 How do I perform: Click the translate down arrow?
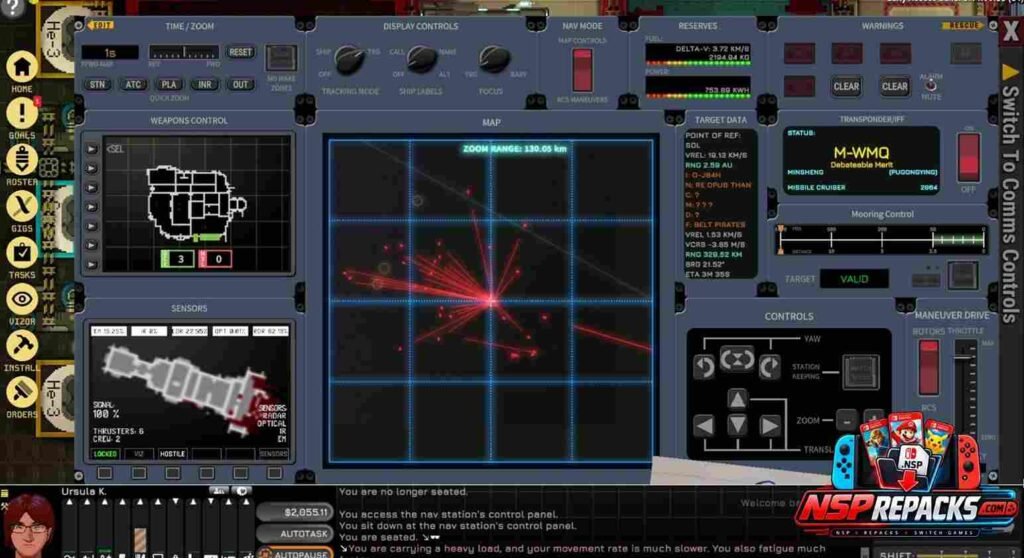pos(737,425)
